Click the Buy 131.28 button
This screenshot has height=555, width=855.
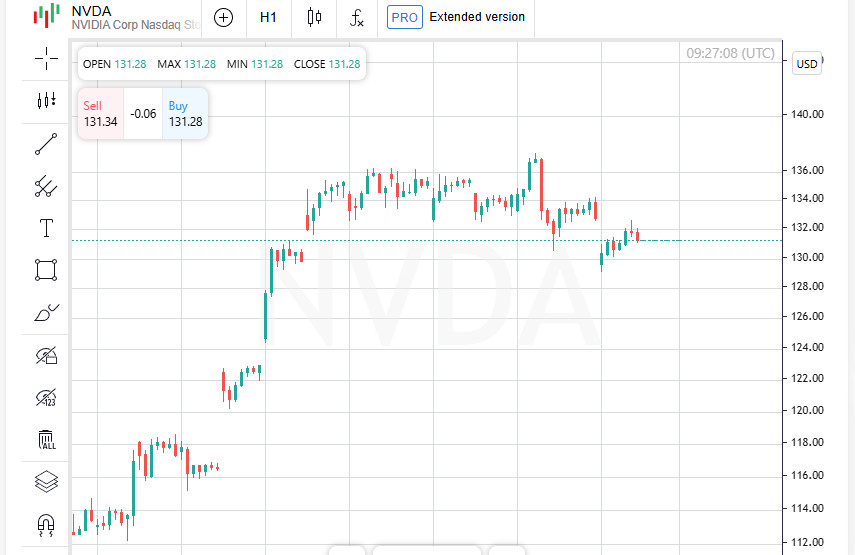pyautogui.click(x=185, y=113)
